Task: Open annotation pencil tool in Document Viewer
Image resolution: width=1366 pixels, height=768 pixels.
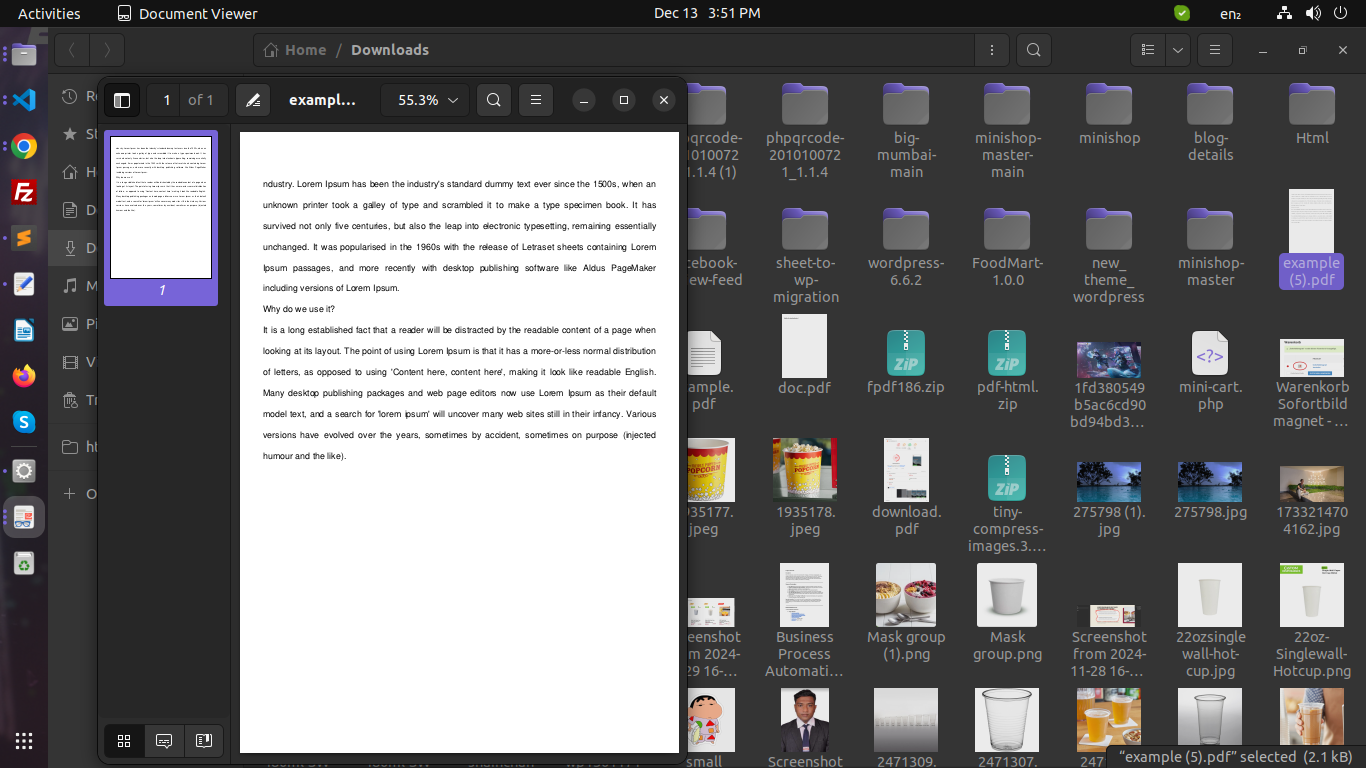Action: (x=253, y=100)
